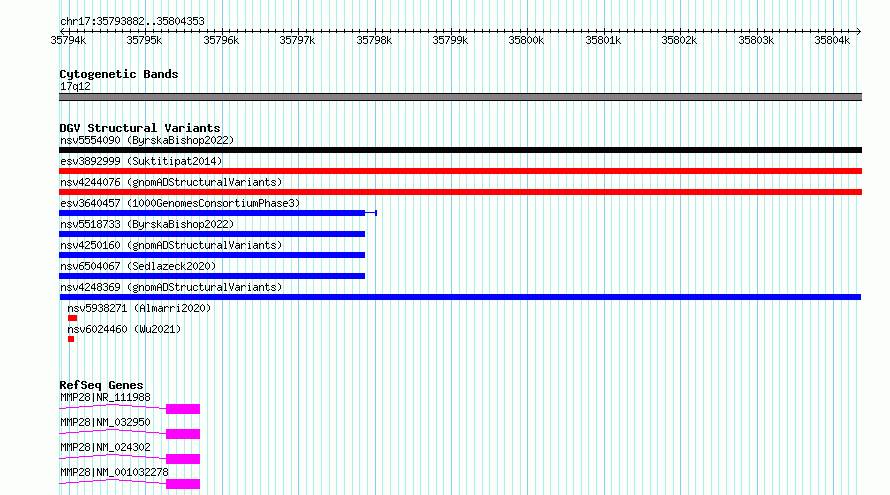
Task: Click the Cytogenetic Bands track title
Action: tap(119, 74)
